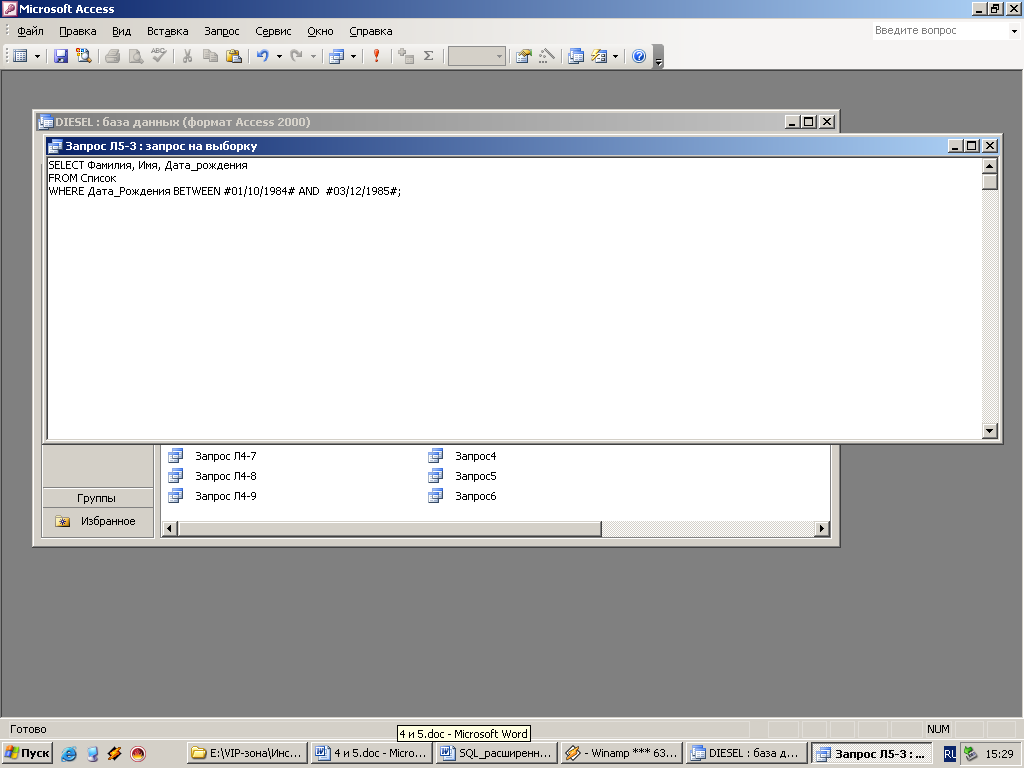Run the query with the exclamation icon
The image size is (1024, 768).
click(376, 56)
